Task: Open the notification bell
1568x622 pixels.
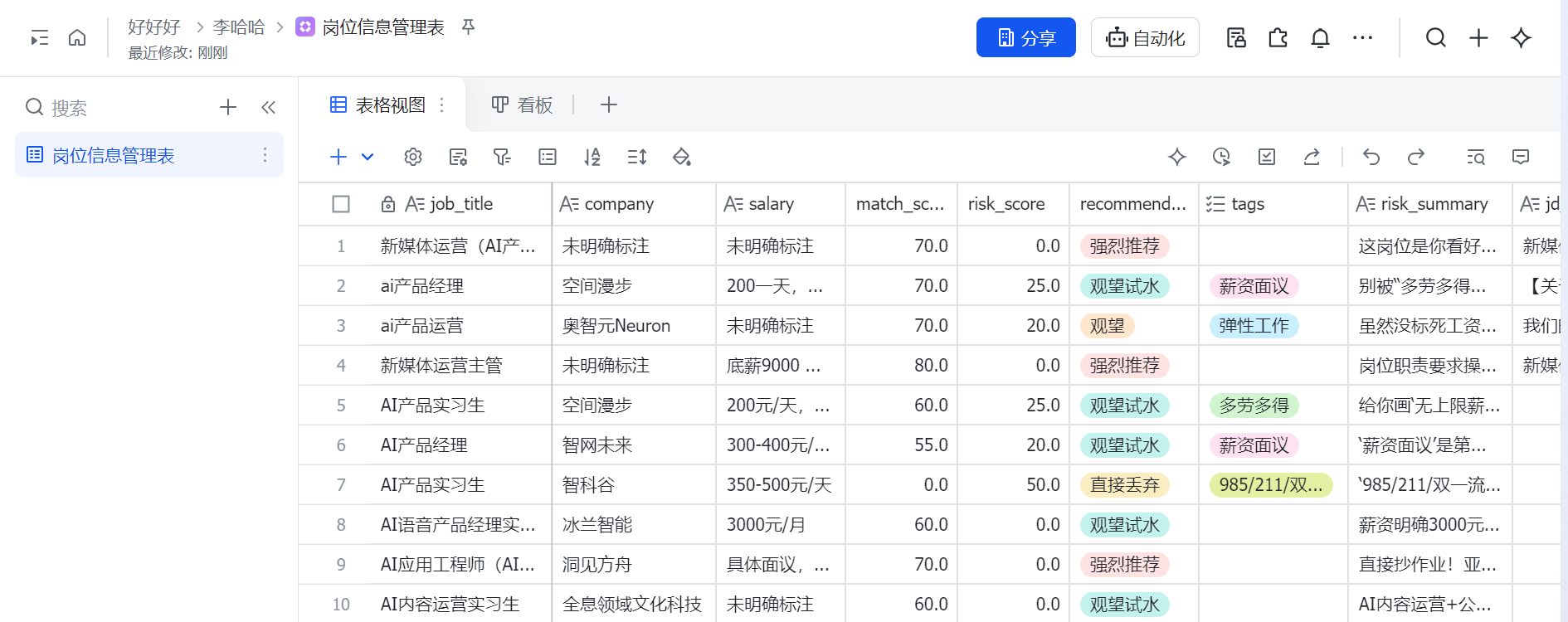Action: tap(1320, 37)
